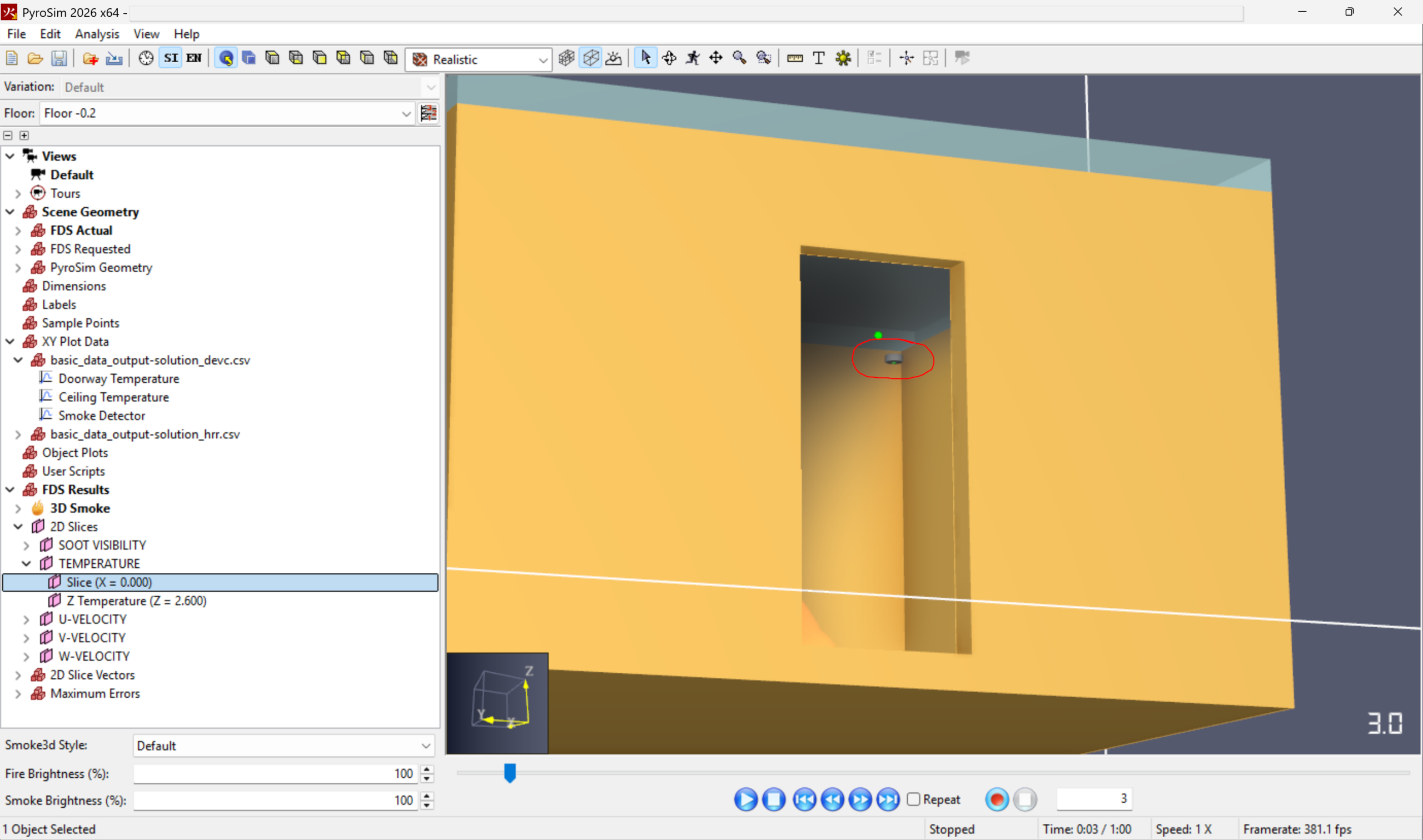Click the orbit navigation tool icon

tap(669, 58)
